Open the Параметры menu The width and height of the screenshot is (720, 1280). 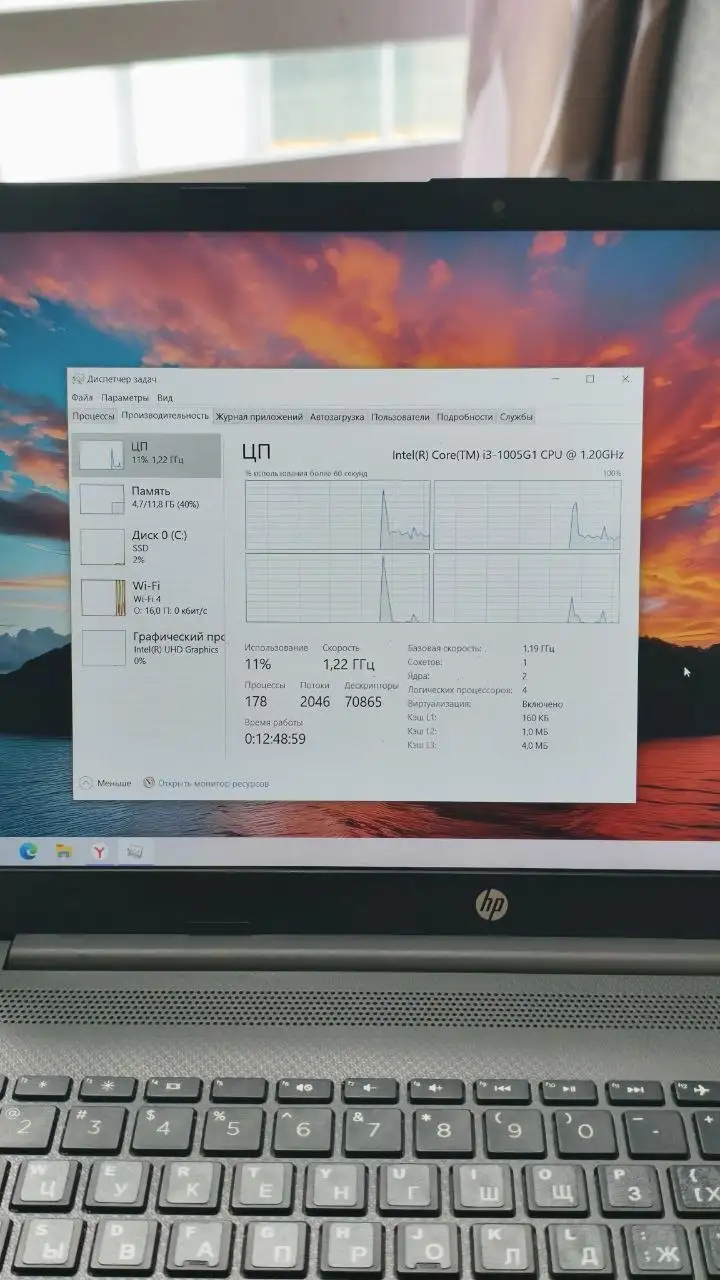[x=125, y=398]
